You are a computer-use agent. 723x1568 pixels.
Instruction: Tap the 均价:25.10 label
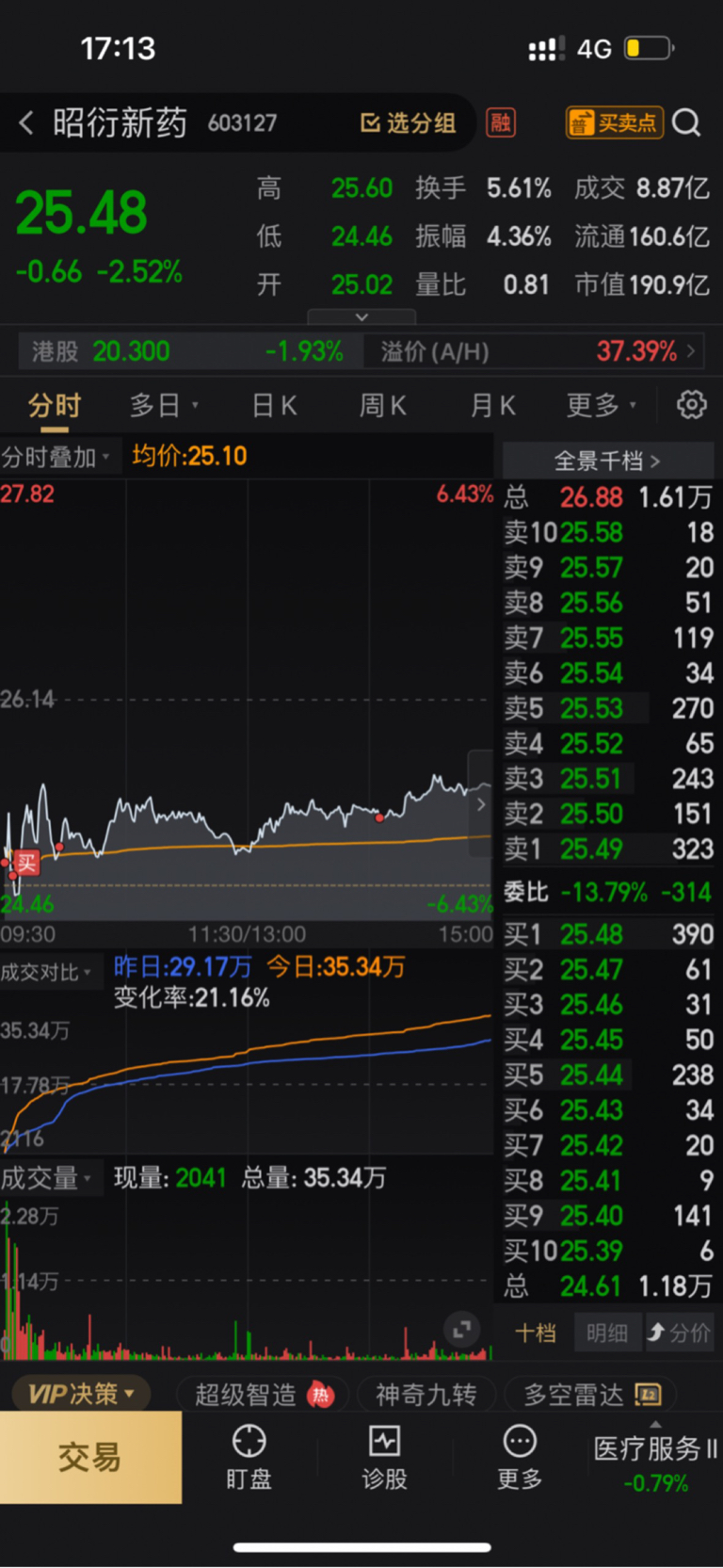point(189,457)
